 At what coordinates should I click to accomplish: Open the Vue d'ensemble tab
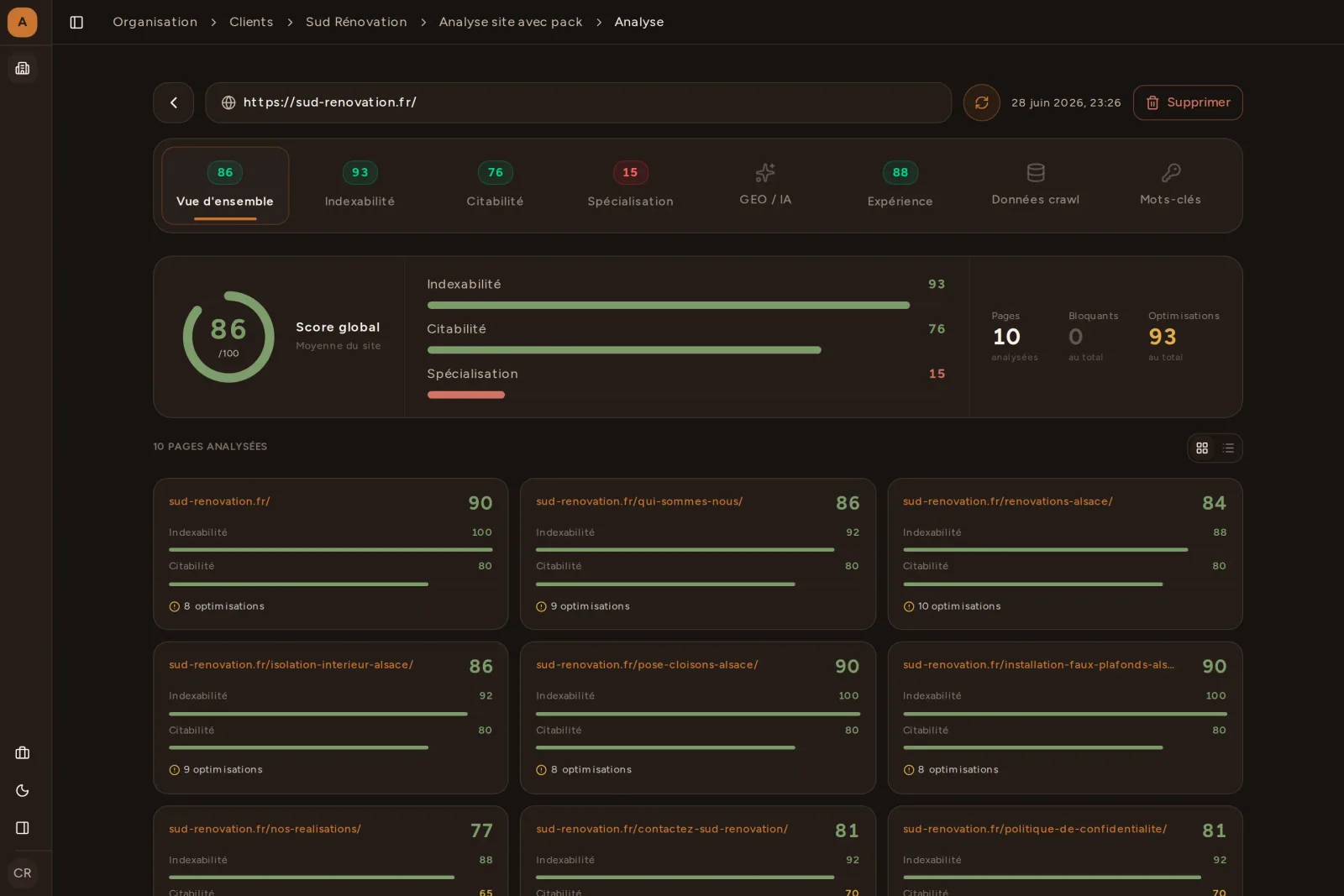[225, 186]
